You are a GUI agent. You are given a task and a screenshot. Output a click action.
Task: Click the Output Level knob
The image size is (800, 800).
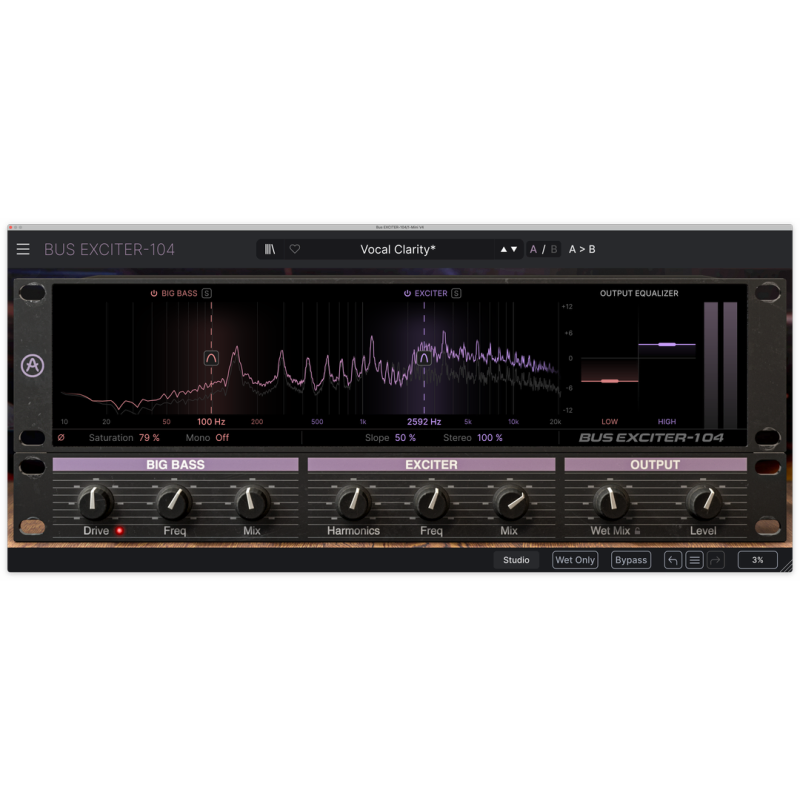tap(703, 502)
